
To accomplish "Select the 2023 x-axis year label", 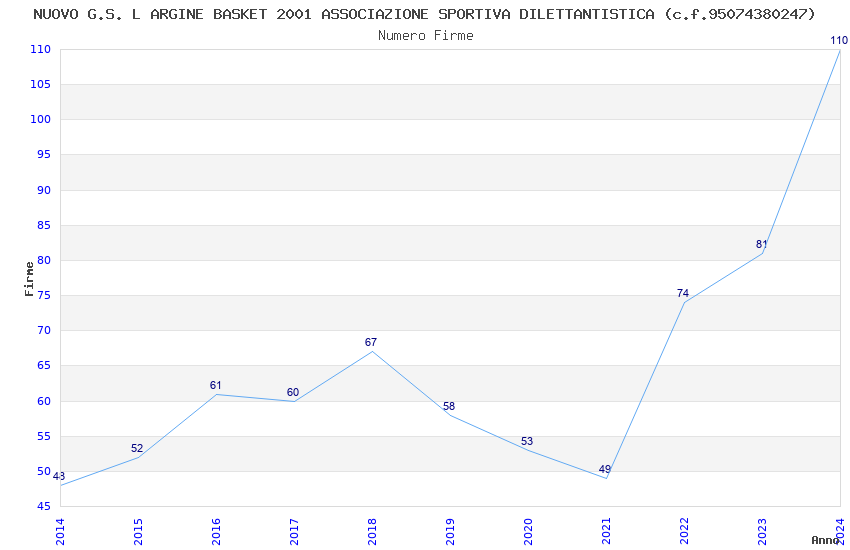I will pyautogui.click(x=763, y=531).
